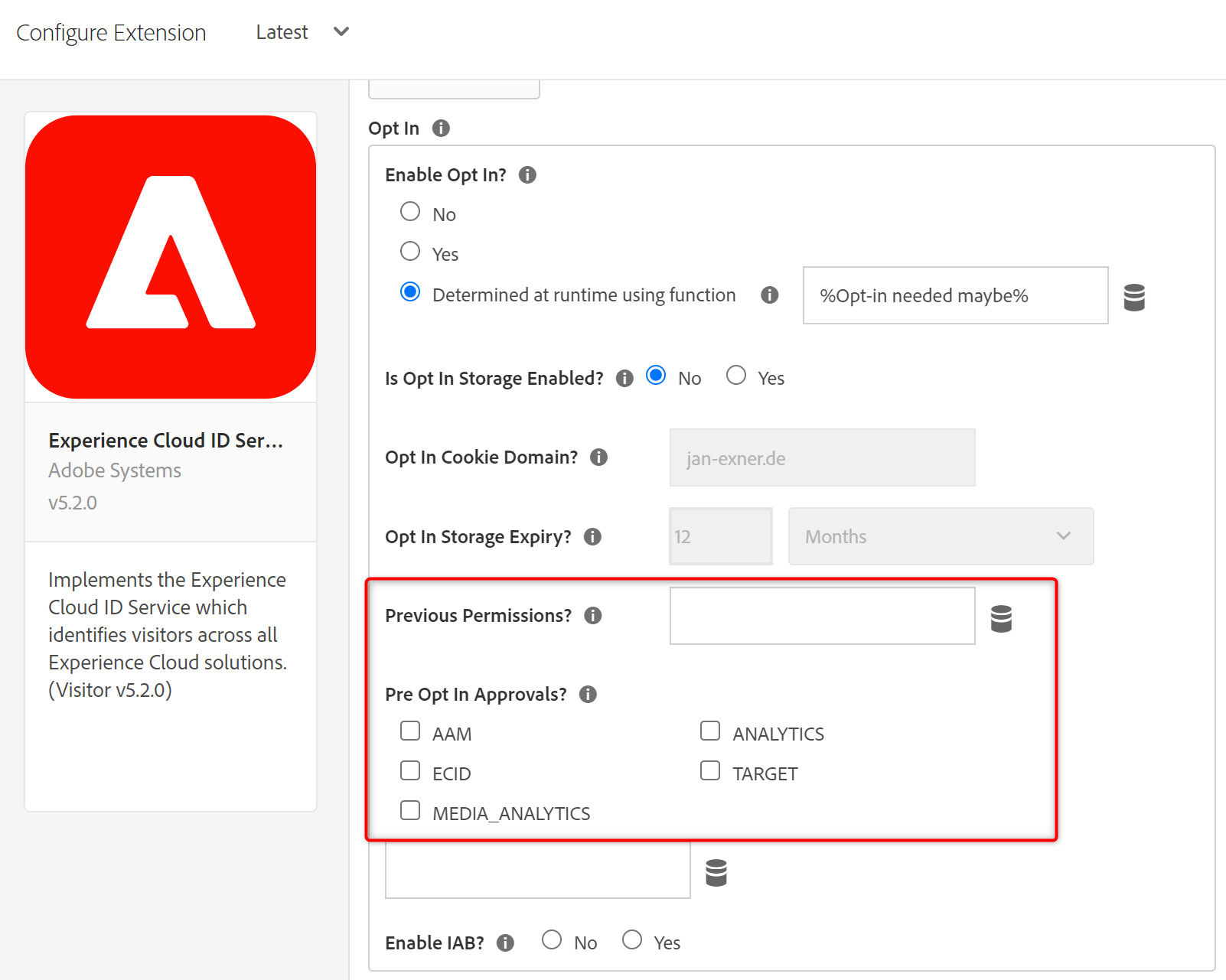
Task: Click info icon beside Enable IAB?
Action: [x=505, y=943]
